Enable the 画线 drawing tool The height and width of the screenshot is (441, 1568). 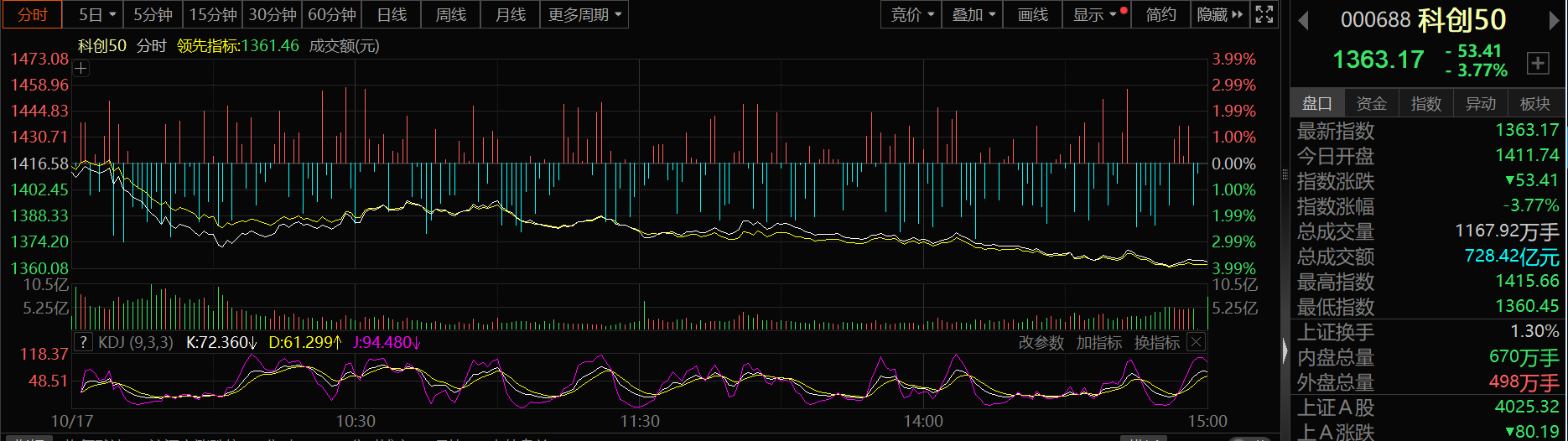(1032, 14)
